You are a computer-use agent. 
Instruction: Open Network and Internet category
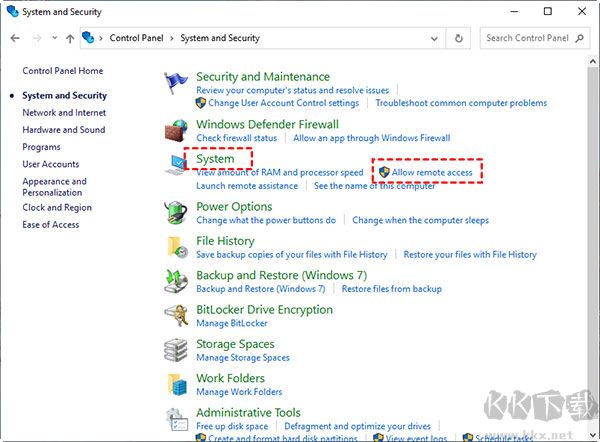(64, 113)
